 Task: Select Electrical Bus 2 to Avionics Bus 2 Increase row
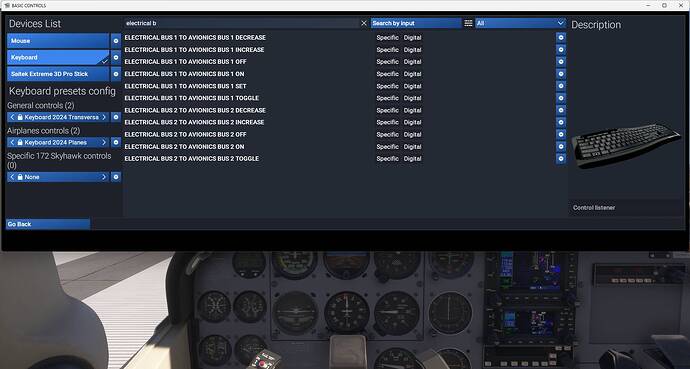[345, 122]
